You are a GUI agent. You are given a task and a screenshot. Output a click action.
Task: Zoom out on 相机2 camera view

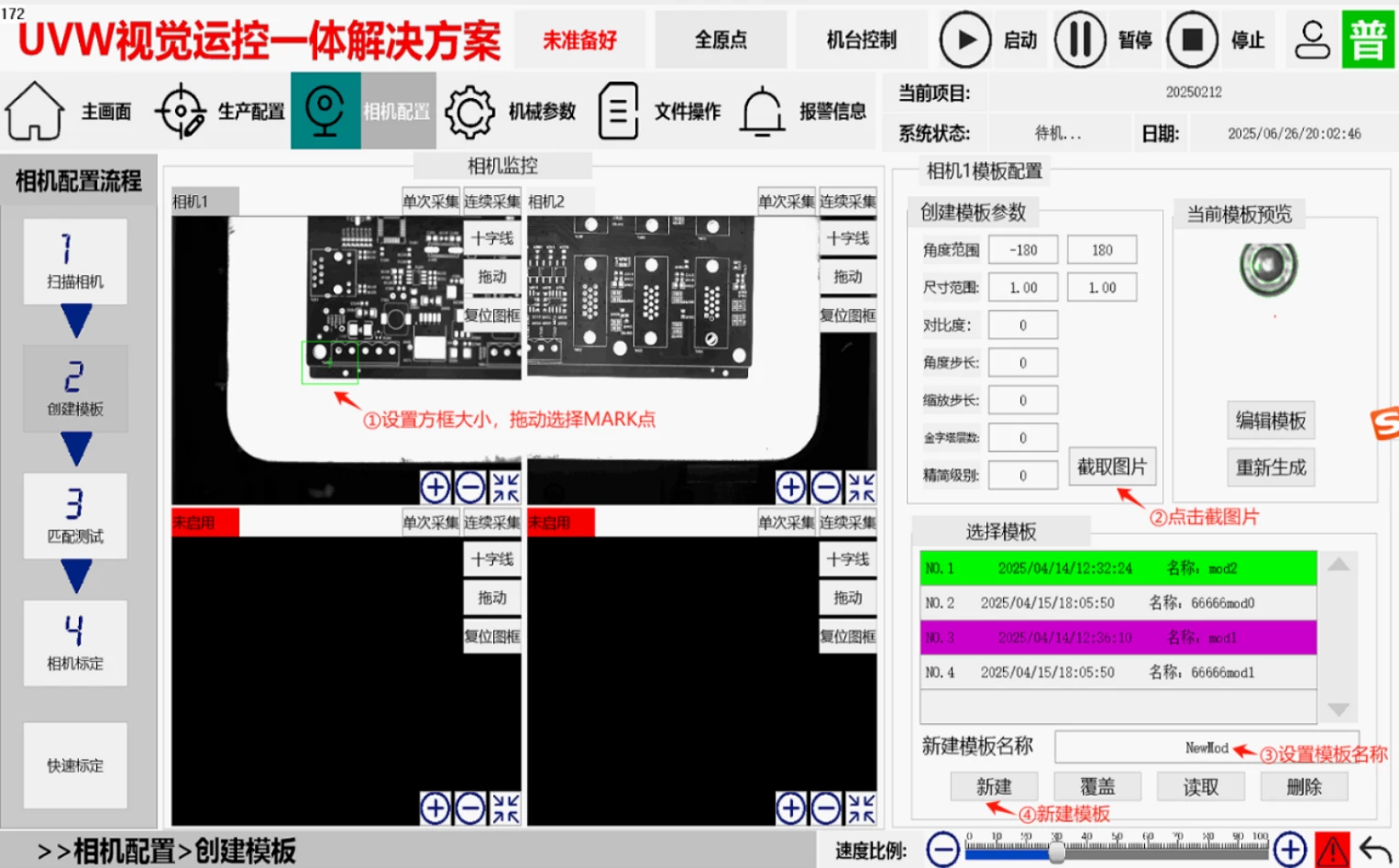coord(826,488)
